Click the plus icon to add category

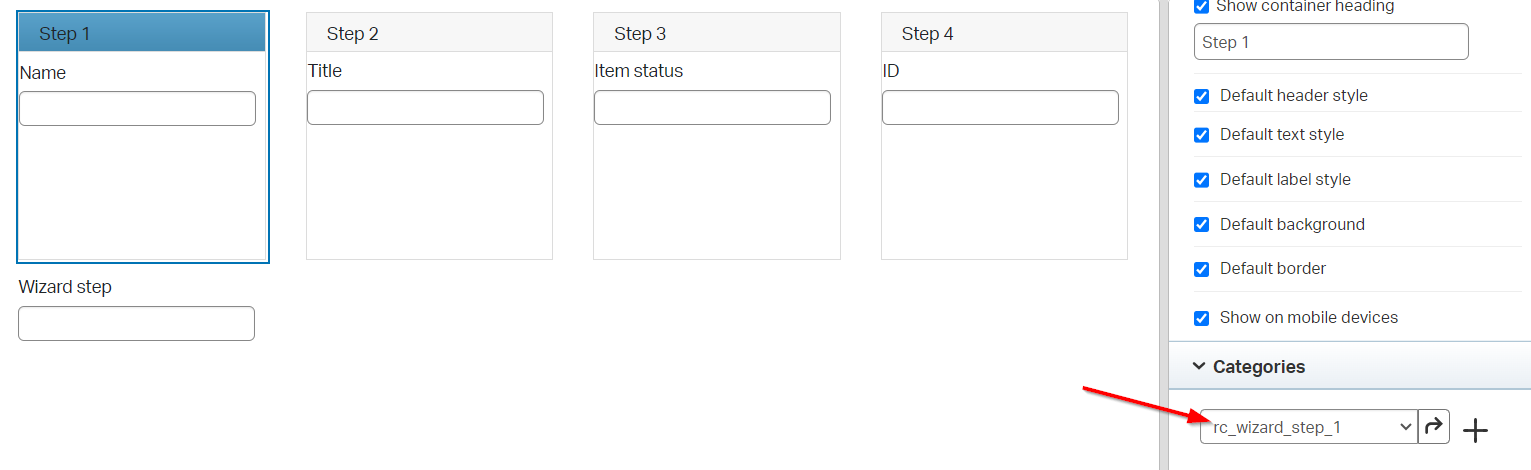coord(1475,430)
